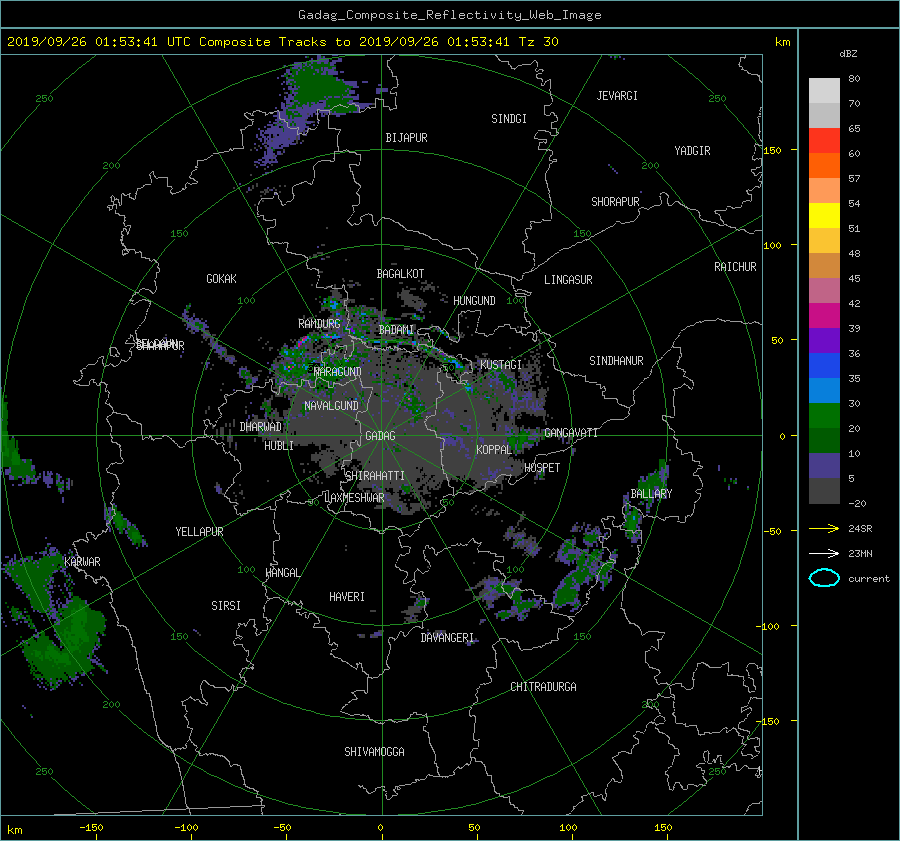900x841 pixels.
Task: Click the yellow 51 dBZ legend swatch
Action: coord(824,216)
